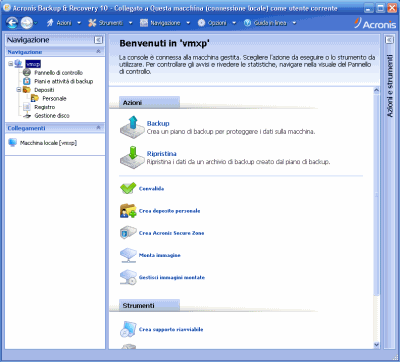Click the Strumenti tools toolbar icon
Image resolution: width=400 pixels, height=362 pixels.
(x=92, y=23)
